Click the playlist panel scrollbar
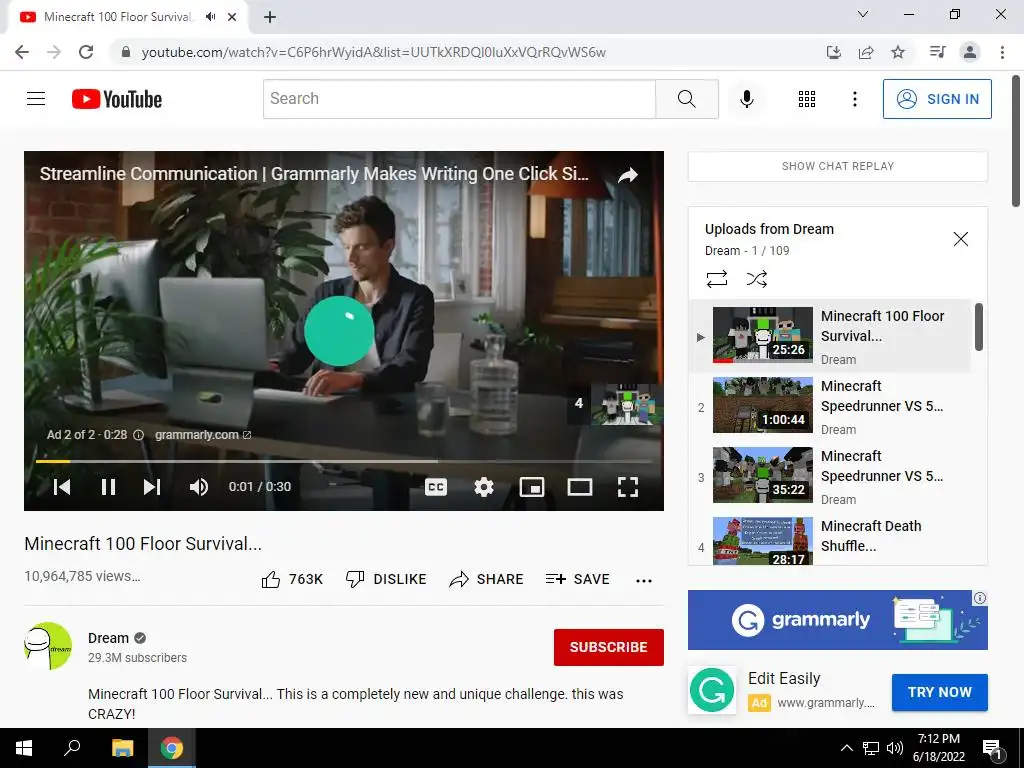1024x768 pixels. click(978, 327)
